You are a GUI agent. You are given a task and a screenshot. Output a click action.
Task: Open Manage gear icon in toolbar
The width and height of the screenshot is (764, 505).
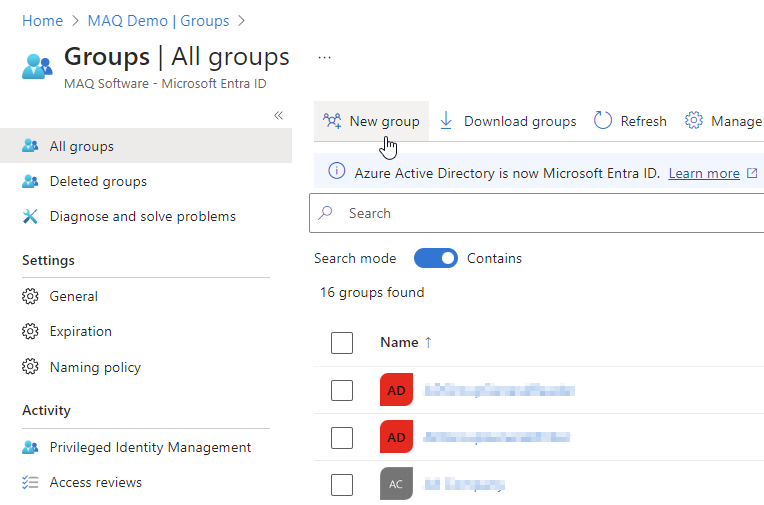[x=693, y=121]
